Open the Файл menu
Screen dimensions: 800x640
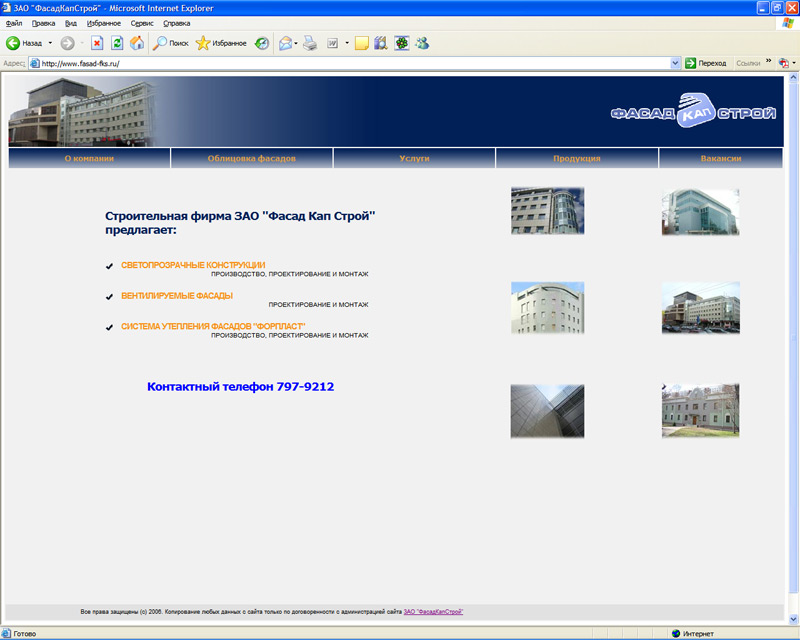point(14,23)
